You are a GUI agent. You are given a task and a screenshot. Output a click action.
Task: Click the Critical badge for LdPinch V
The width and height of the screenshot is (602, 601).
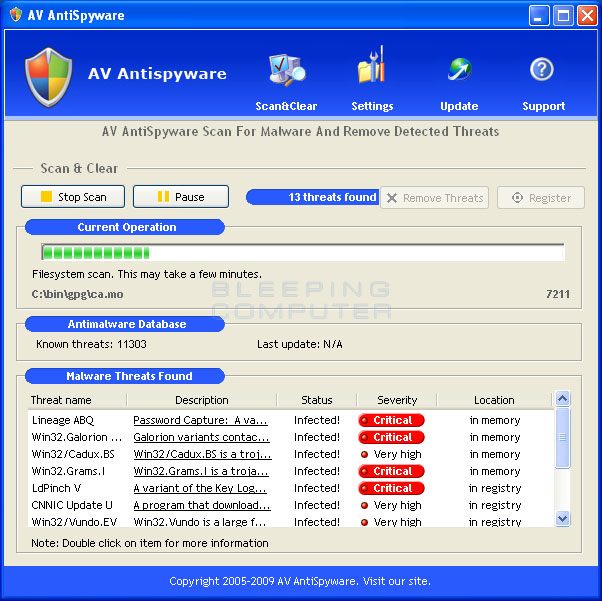(391, 488)
